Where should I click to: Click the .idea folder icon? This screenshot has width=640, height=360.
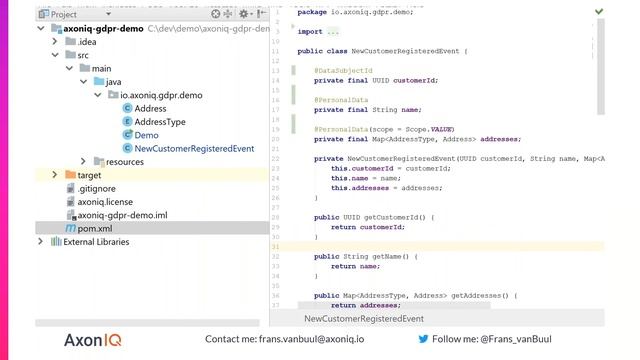point(71,41)
